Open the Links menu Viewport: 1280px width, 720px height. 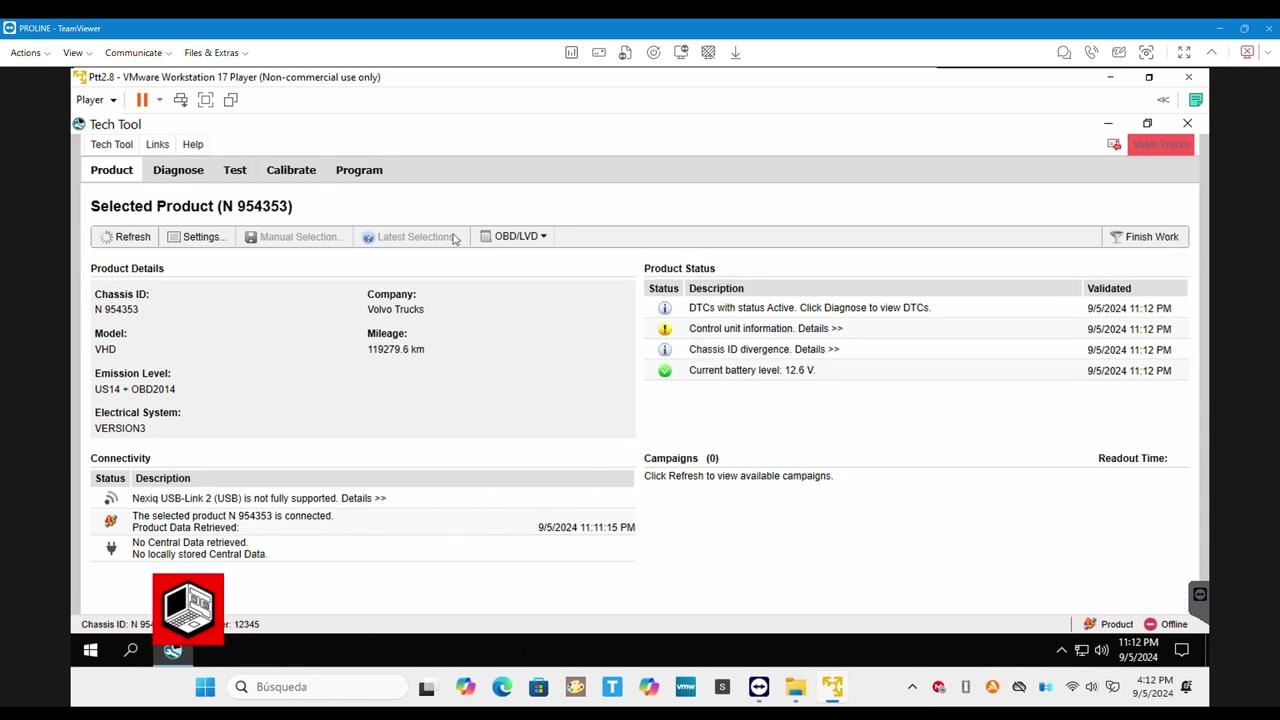tap(157, 145)
